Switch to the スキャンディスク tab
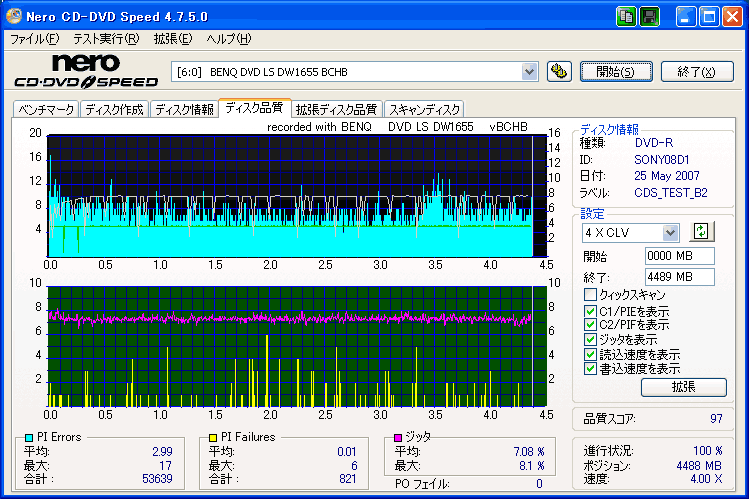This screenshot has width=749, height=499. (424, 109)
